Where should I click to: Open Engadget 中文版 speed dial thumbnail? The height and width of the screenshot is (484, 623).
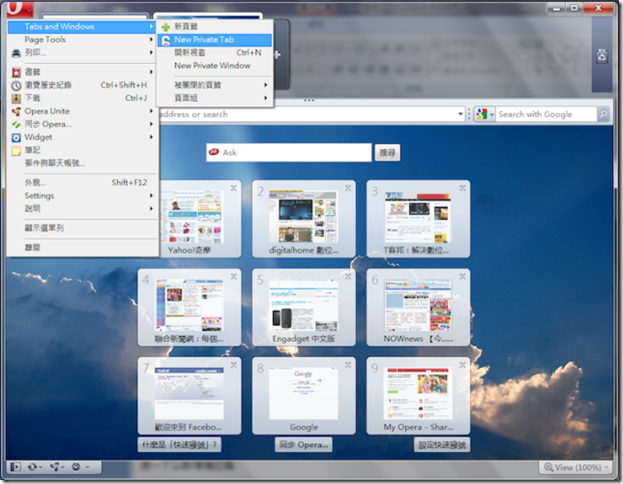point(304,305)
